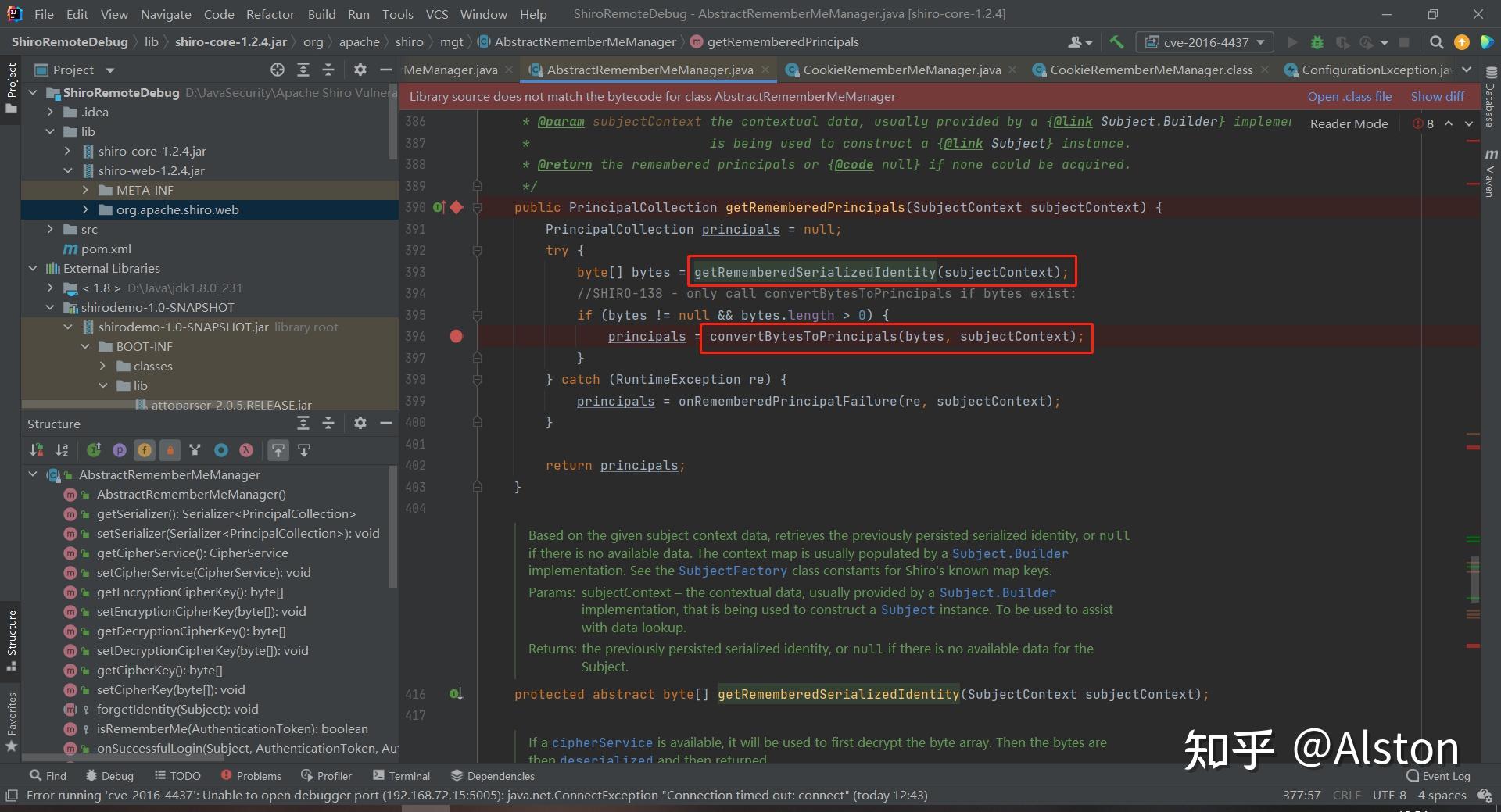1501x812 pixels.
Task: Toggle breakpoint on line 396
Action: 457,337
